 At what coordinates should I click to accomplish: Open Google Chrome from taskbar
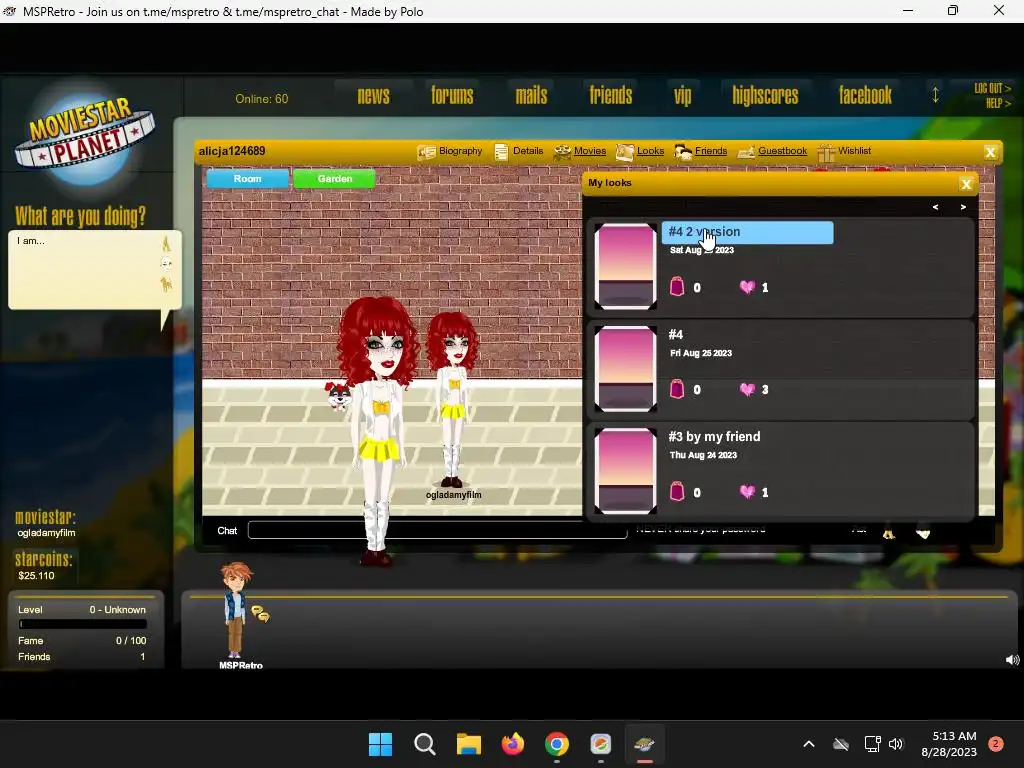point(556,744)
